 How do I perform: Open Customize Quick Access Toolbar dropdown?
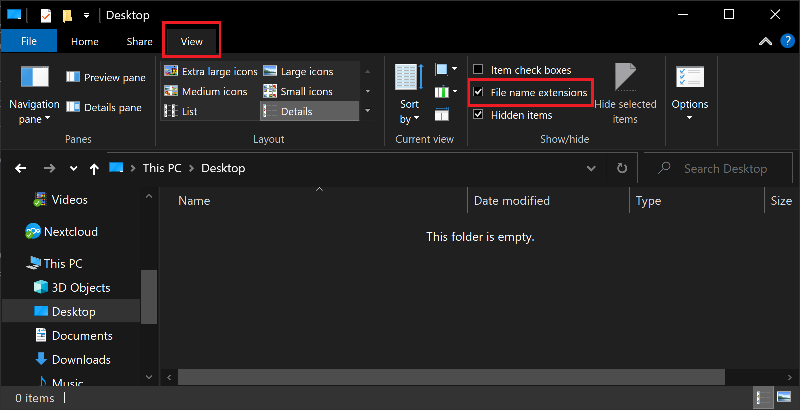[x=86, y=16]
